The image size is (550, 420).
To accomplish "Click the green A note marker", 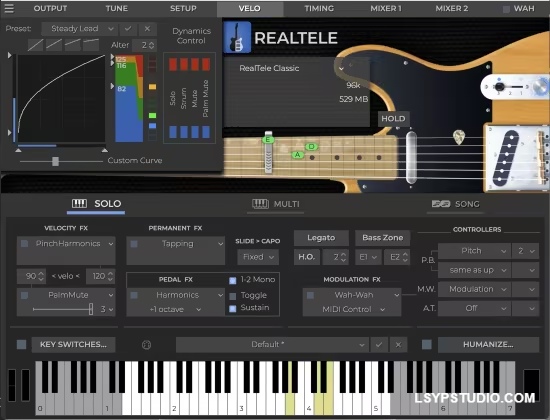I will coord(297,155).
